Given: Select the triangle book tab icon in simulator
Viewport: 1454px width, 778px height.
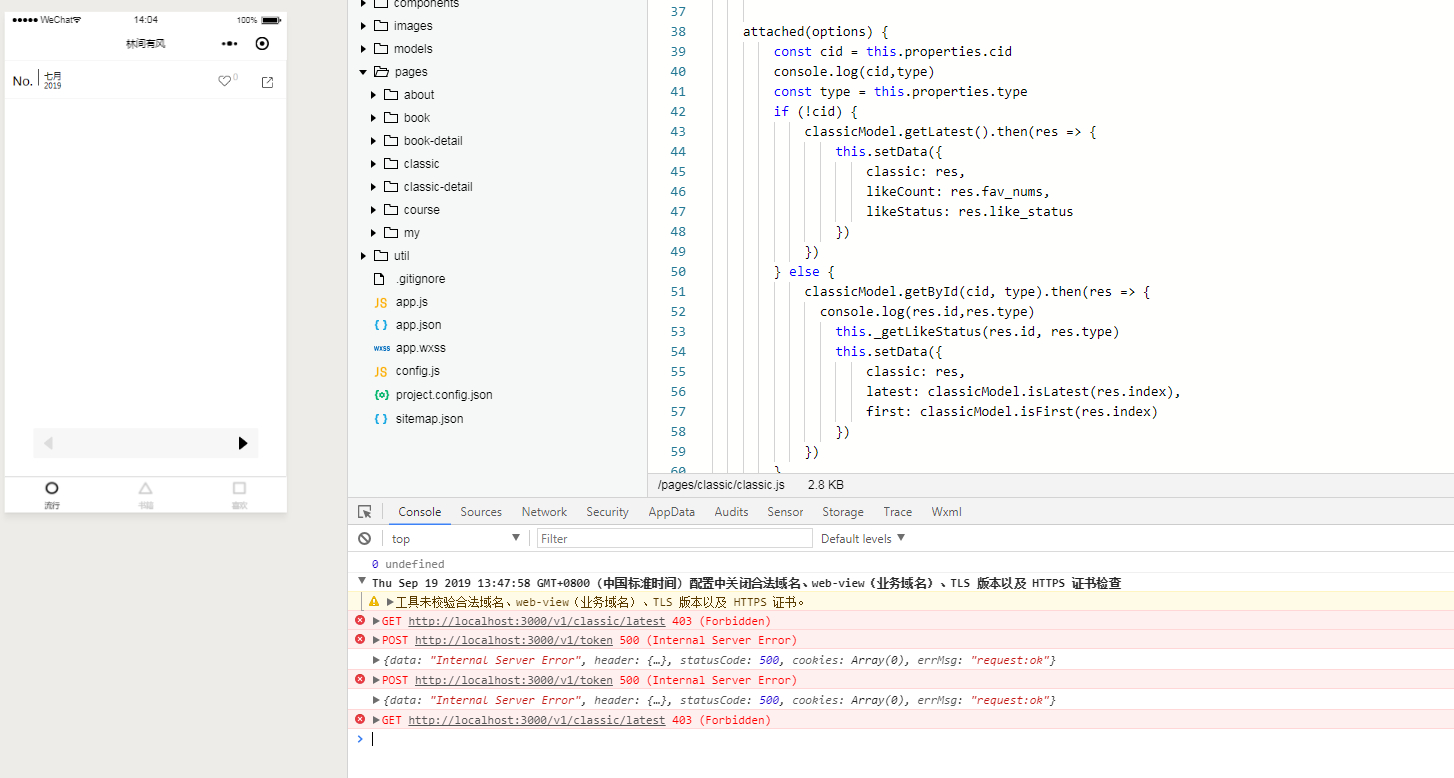Looking at the screenshot, I should [x=146, y=488].
